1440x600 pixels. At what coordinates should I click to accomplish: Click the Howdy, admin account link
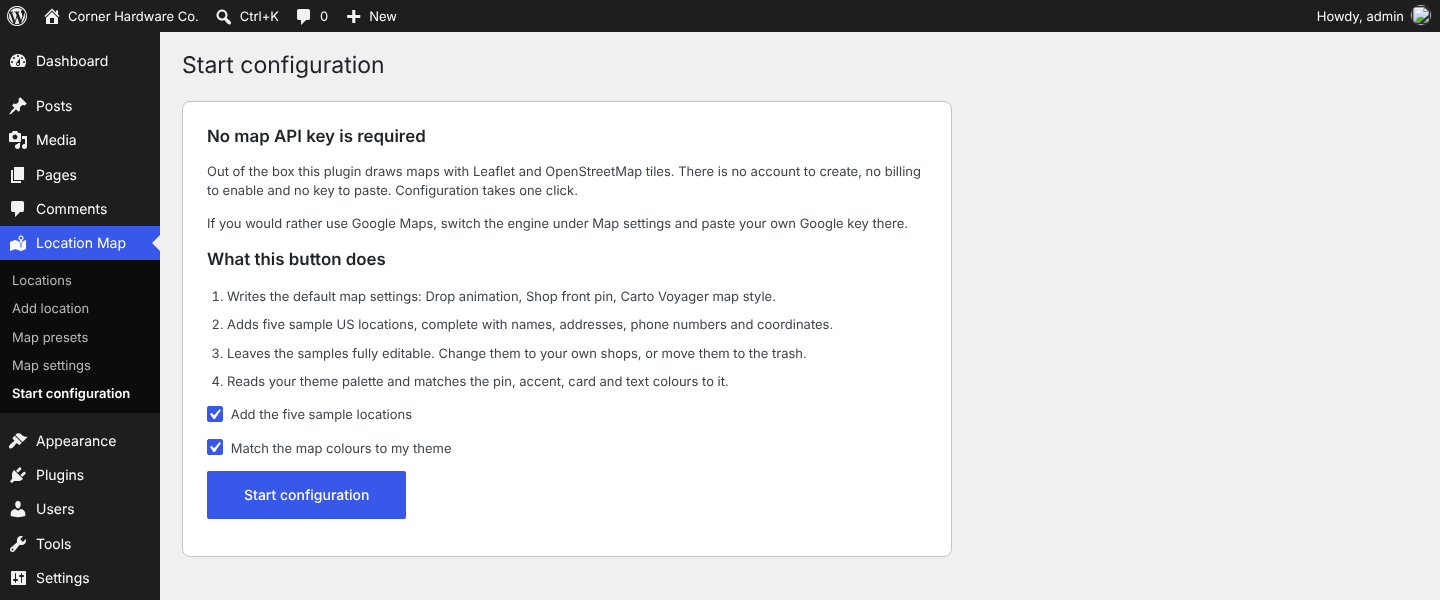(1360, 16)
